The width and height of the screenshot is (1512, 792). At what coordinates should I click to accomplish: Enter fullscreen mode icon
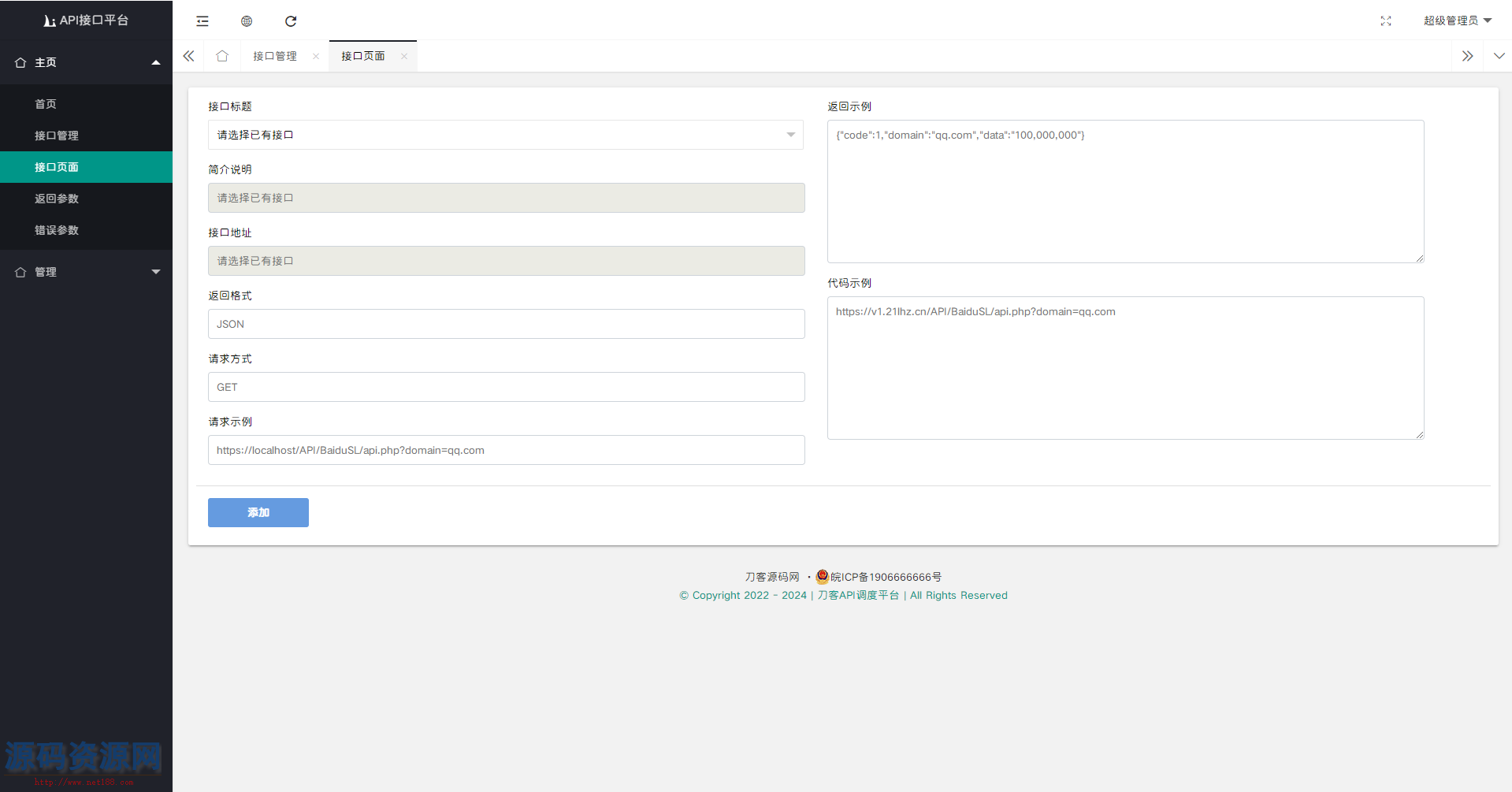[x=1386, y=21]
